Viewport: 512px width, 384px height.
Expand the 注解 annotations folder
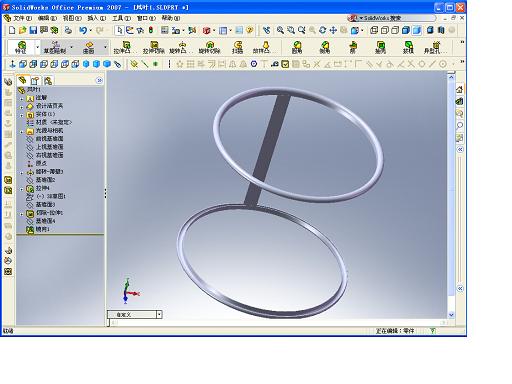click(22, 98)
